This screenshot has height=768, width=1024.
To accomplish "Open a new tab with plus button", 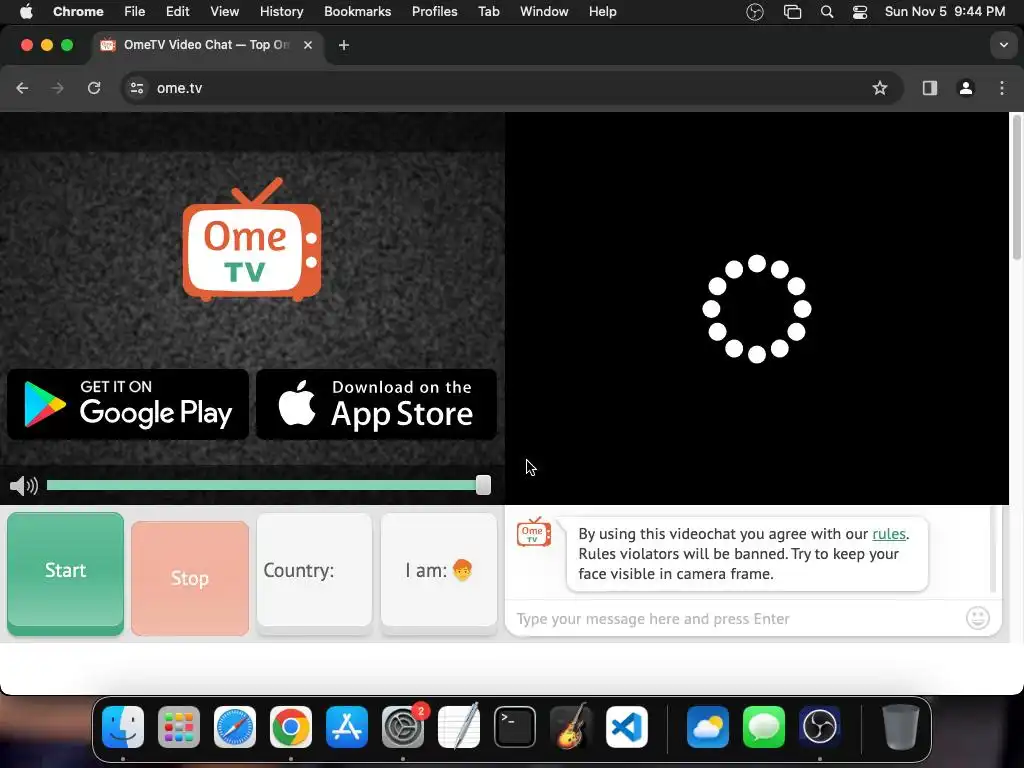I will [x=344, y=45].
